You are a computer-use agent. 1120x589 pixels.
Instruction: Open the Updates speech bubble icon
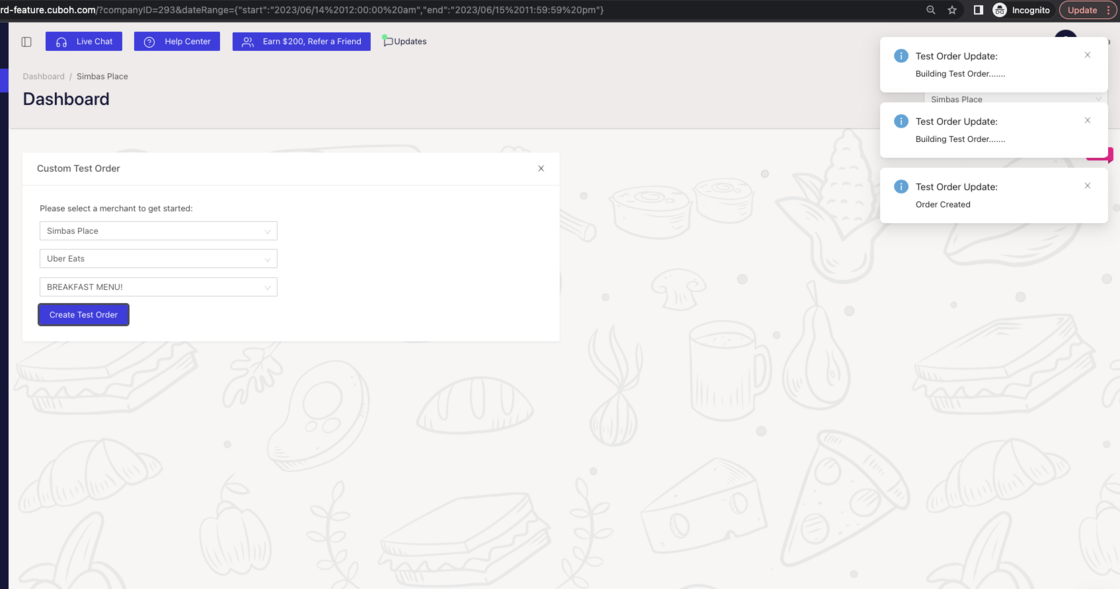388,42
